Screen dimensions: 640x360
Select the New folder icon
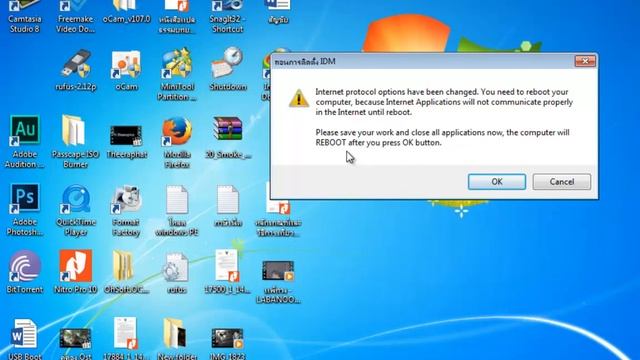pos(177,339)
